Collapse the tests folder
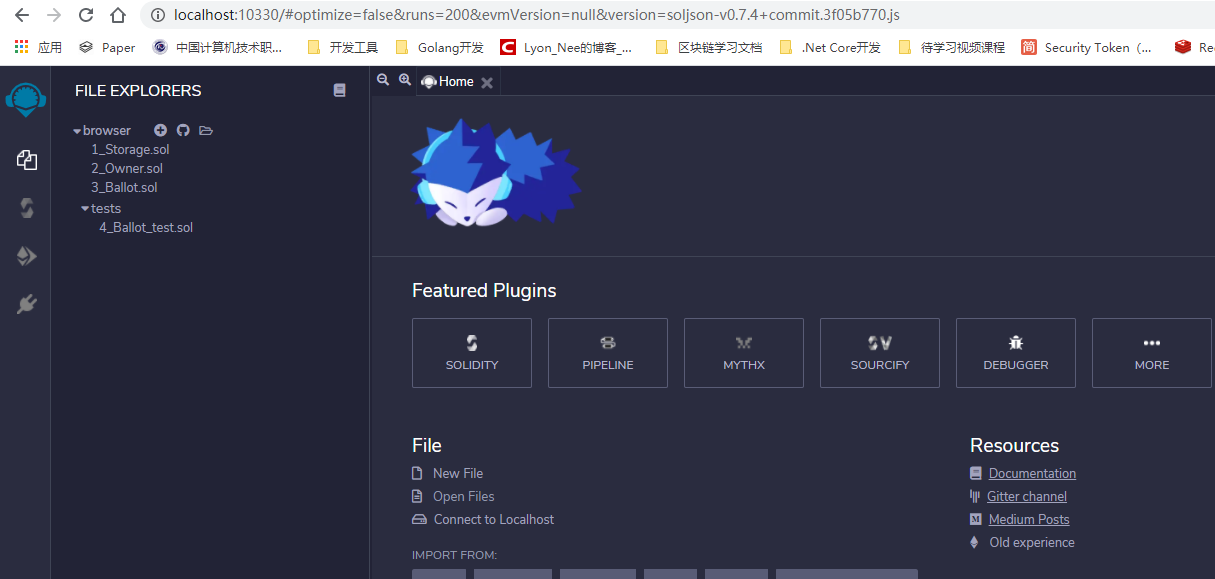 [85, 209]
